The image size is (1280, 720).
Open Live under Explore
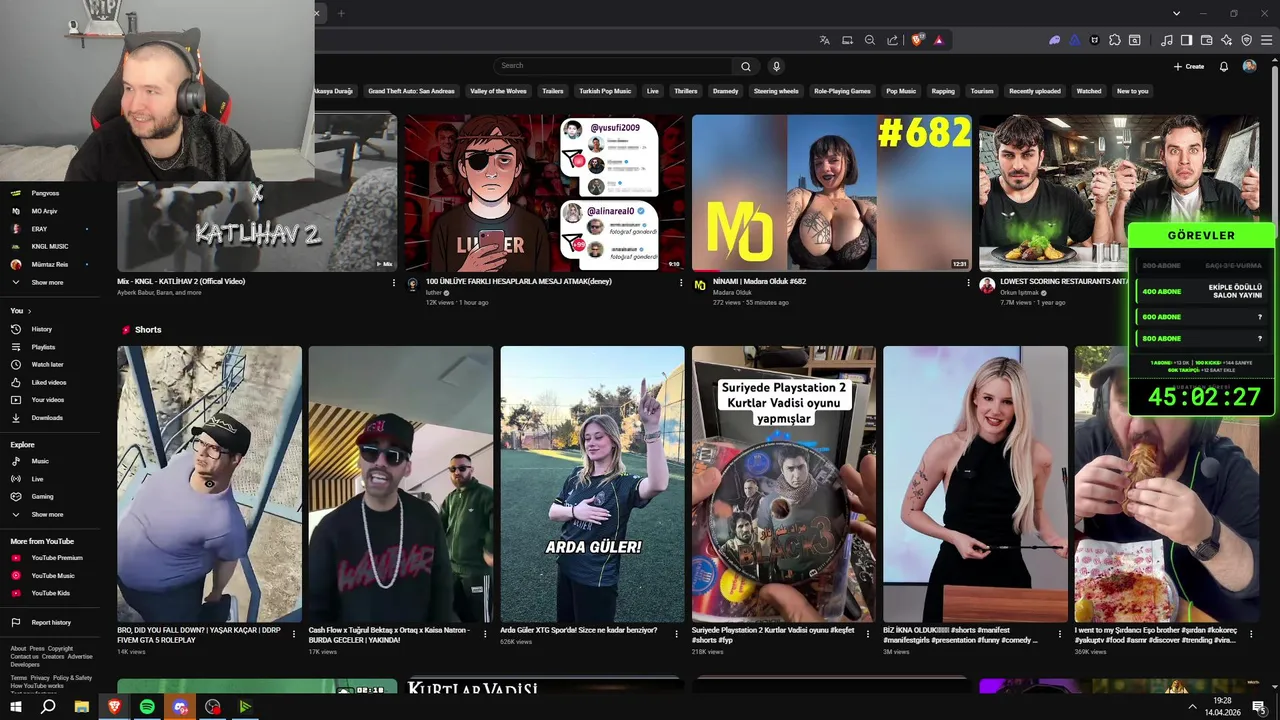pyautogui.click(x=37, y=479)
